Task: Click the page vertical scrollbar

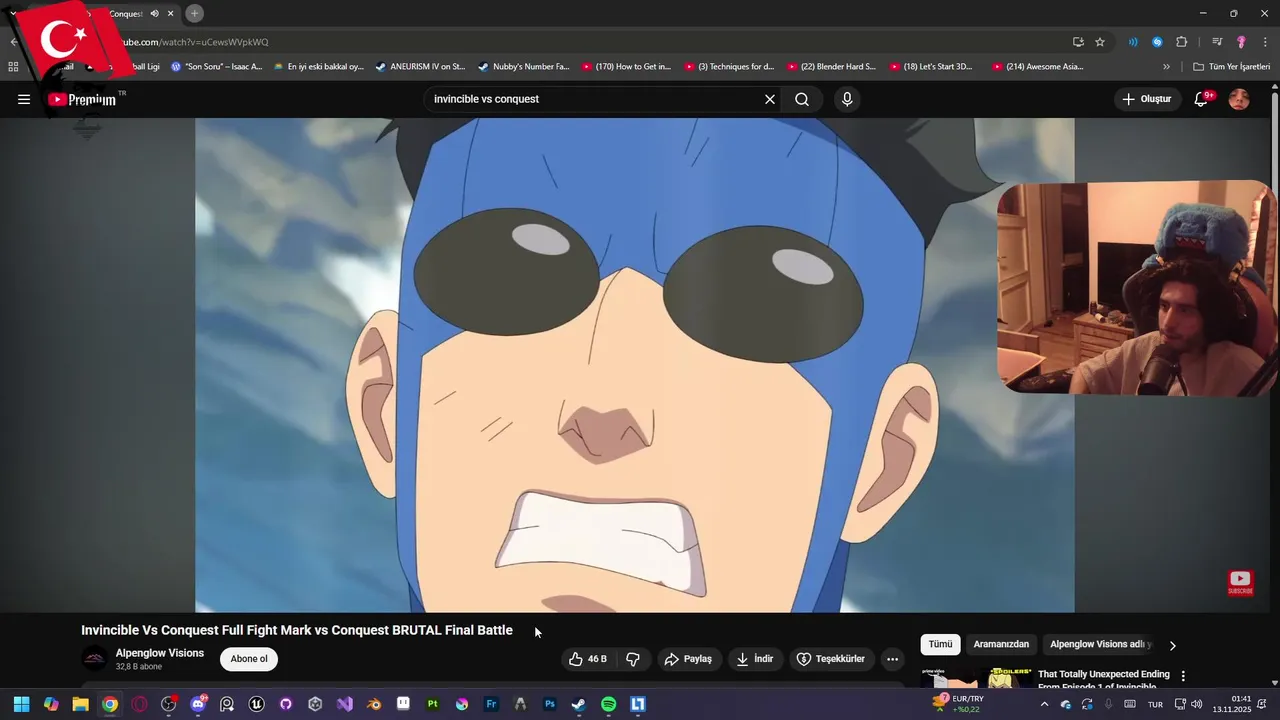Action: point(1274,385)
